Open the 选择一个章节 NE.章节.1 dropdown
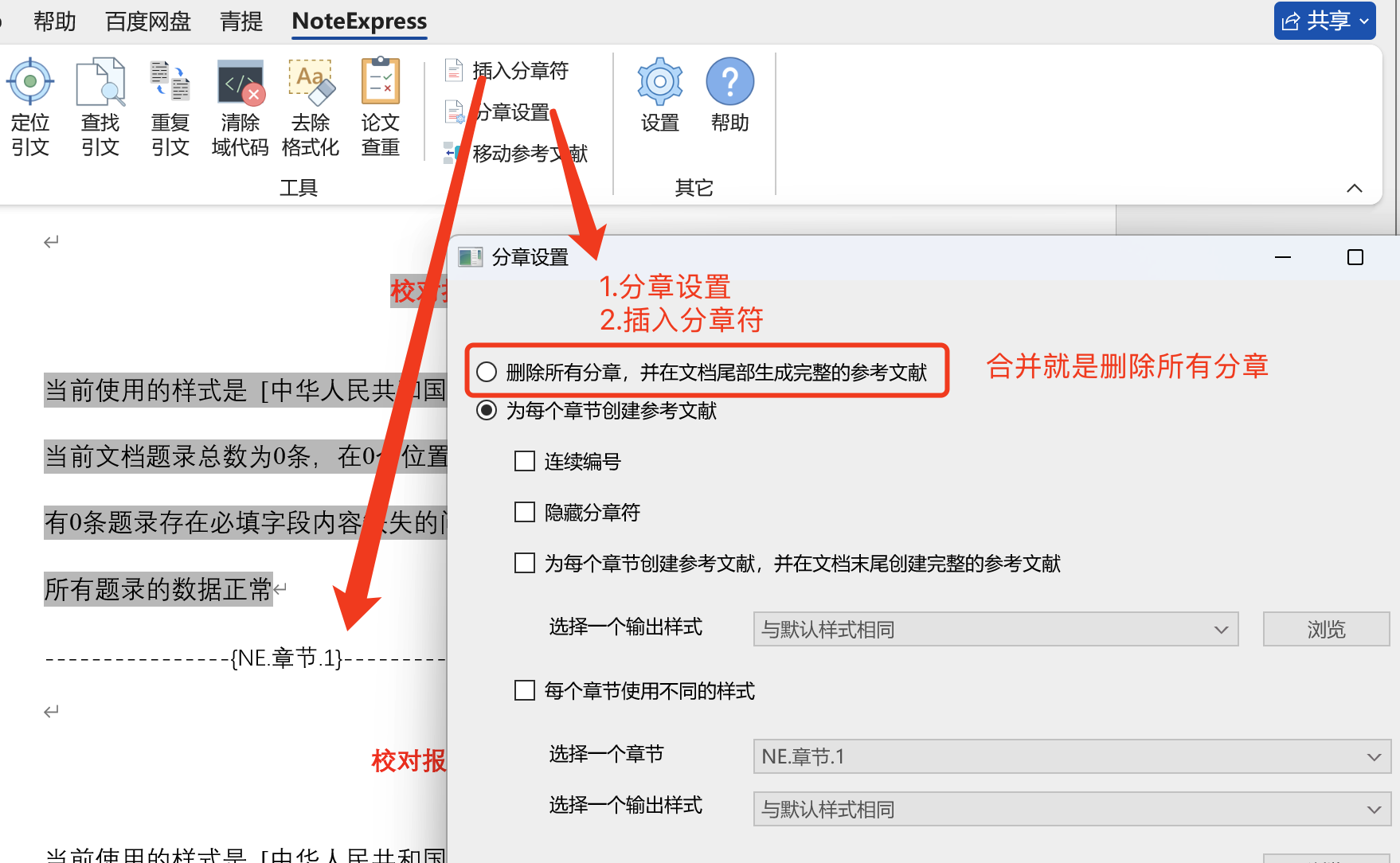Image resolution: width=1400 pixels, height=863 pixels. 1072,756
